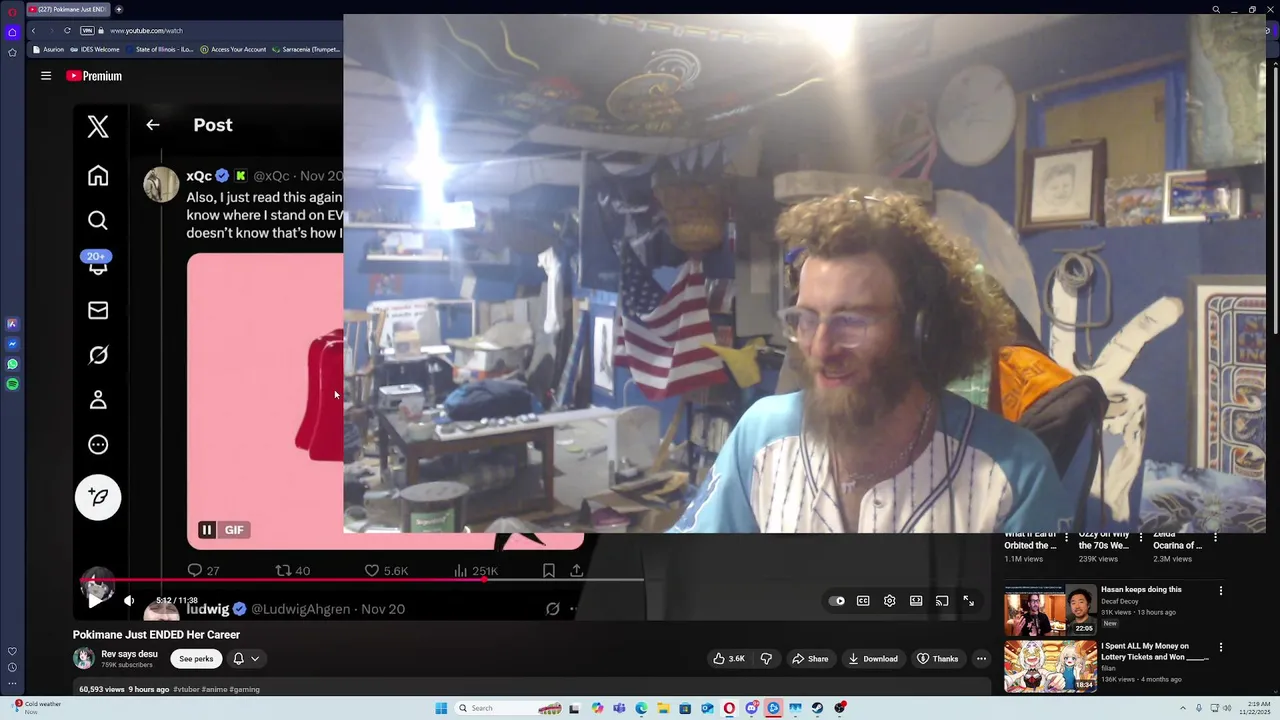Screen dimensions: 1280x720
Task: Open the Asurion bookmark
Action: 49,49
